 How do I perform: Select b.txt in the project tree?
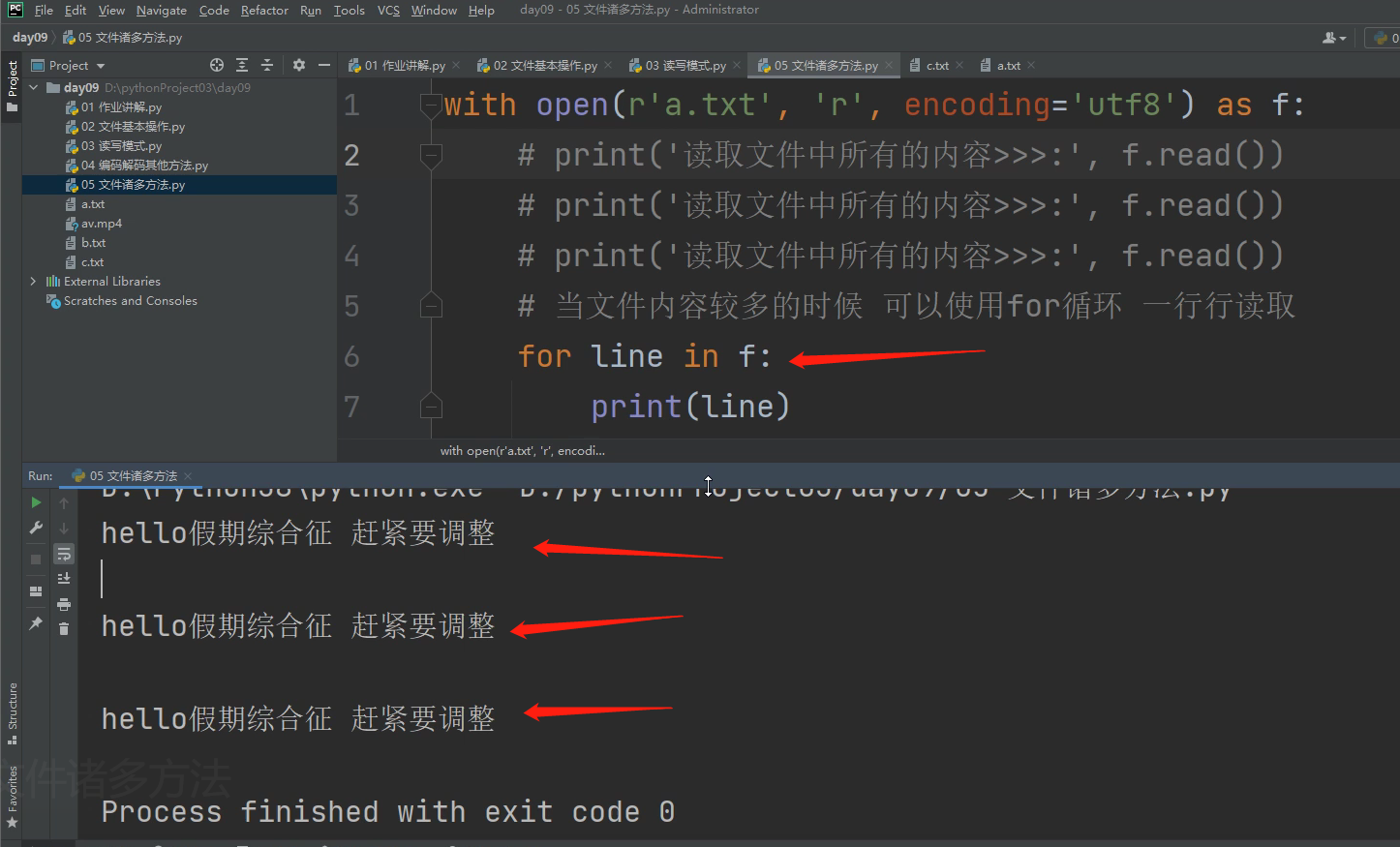tap(85, 243)
